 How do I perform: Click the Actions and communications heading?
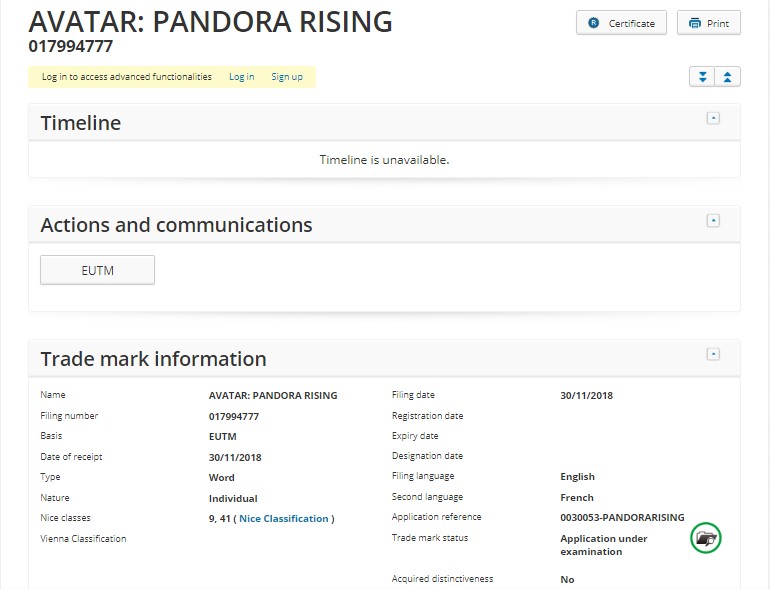(x=176, y=225)
